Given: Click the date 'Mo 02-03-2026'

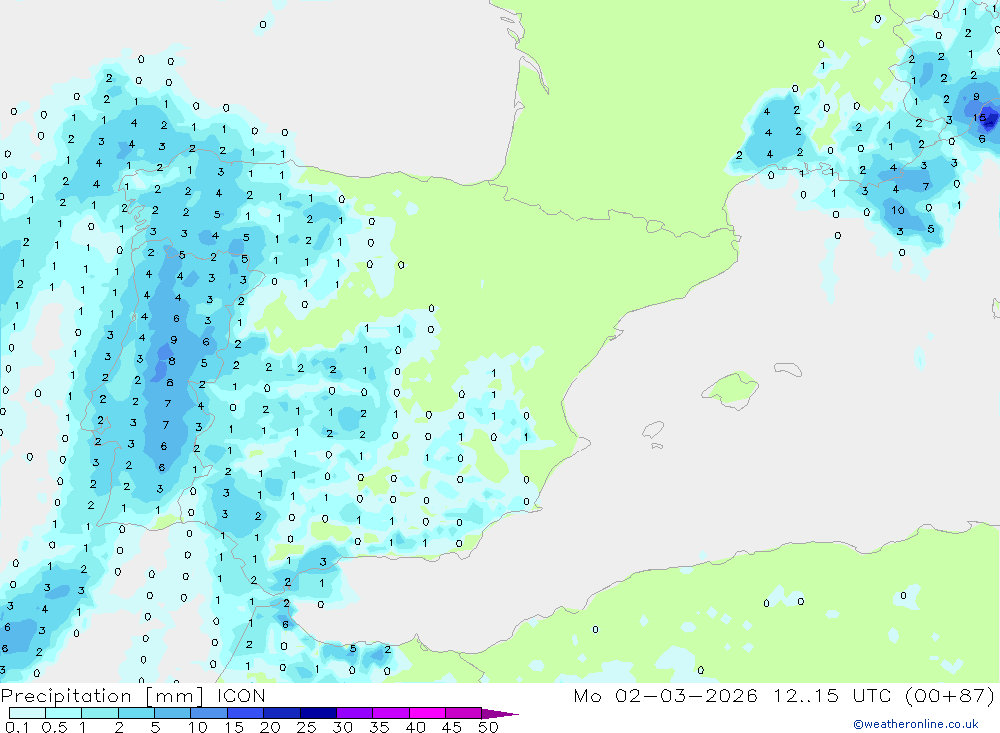Looking at the screenshot, I should pos(665,695).
